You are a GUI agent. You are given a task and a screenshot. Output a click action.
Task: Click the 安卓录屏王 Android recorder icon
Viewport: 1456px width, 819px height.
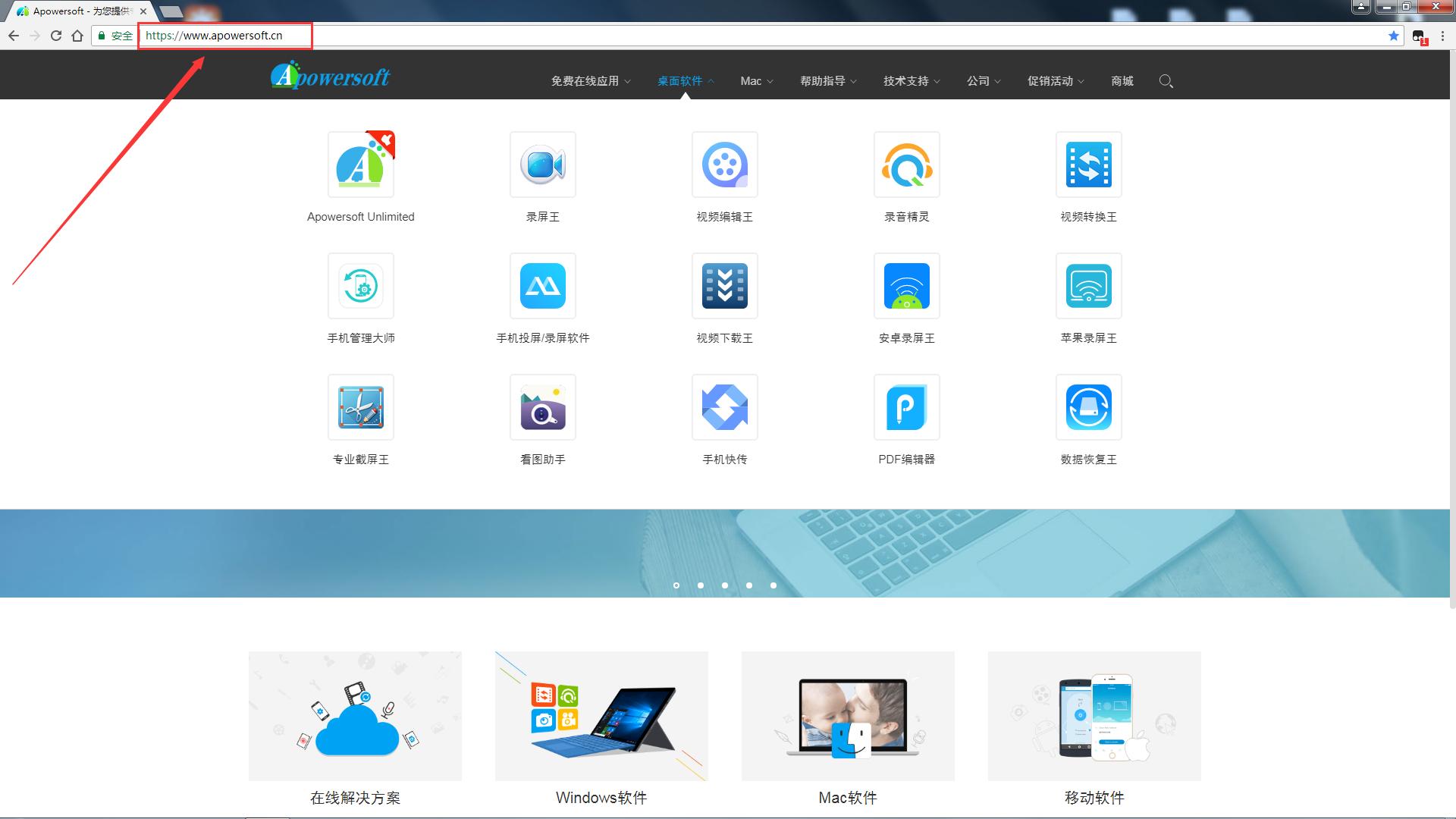point(906,286)
